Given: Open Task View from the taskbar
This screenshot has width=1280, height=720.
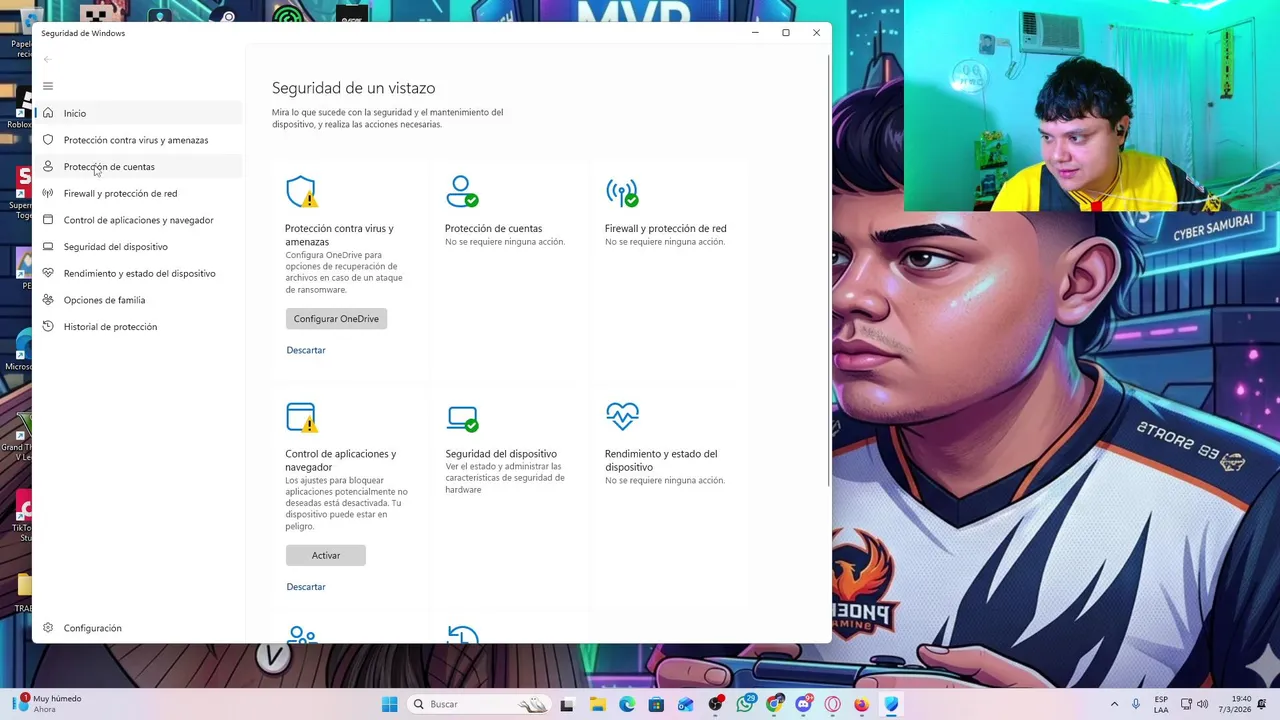Looking at the screenshot, I should tap(567, 704).
